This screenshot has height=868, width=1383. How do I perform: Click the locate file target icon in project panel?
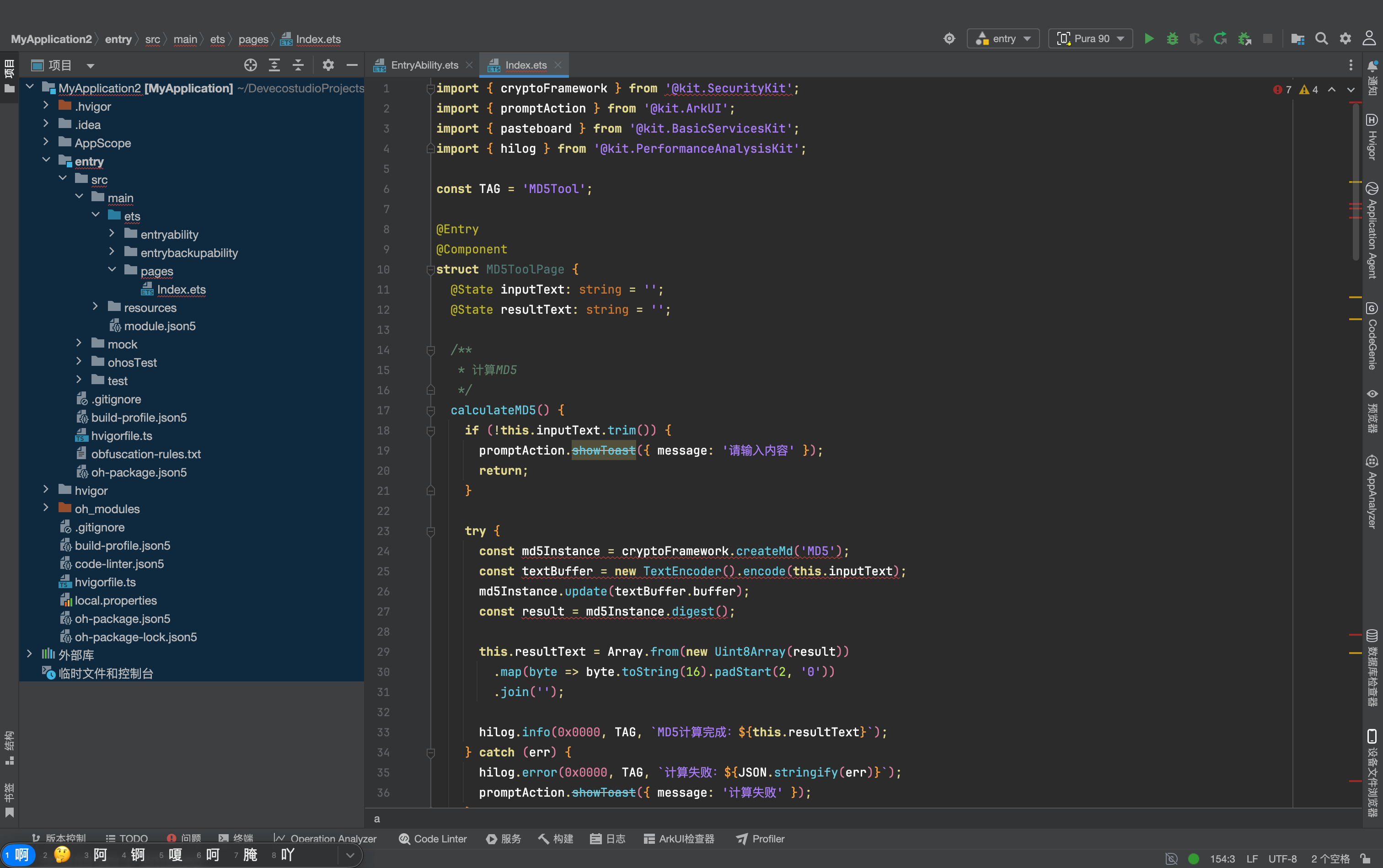click(250, 65)
